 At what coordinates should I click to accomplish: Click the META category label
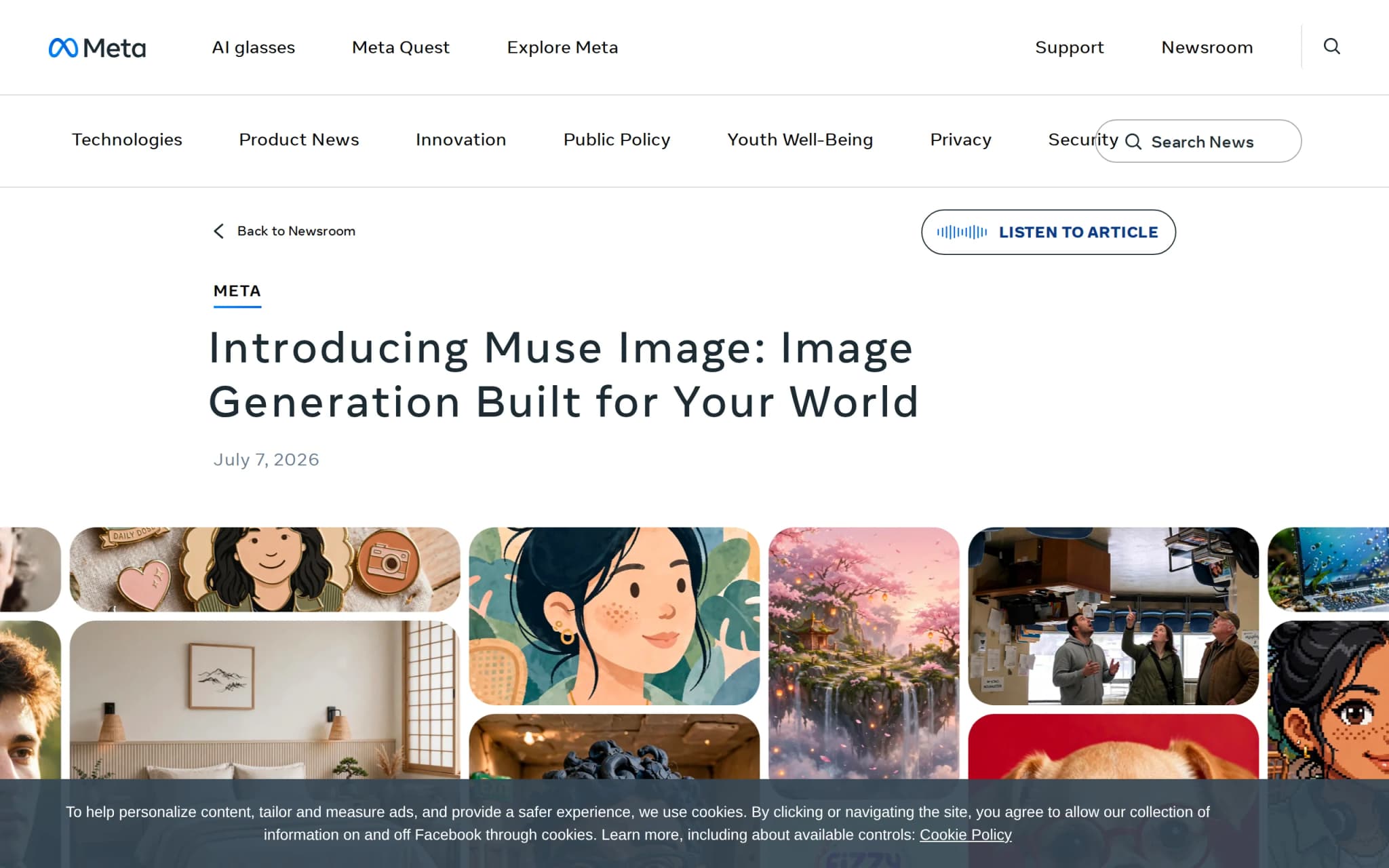pyautogui.click(x=237, y=292)
